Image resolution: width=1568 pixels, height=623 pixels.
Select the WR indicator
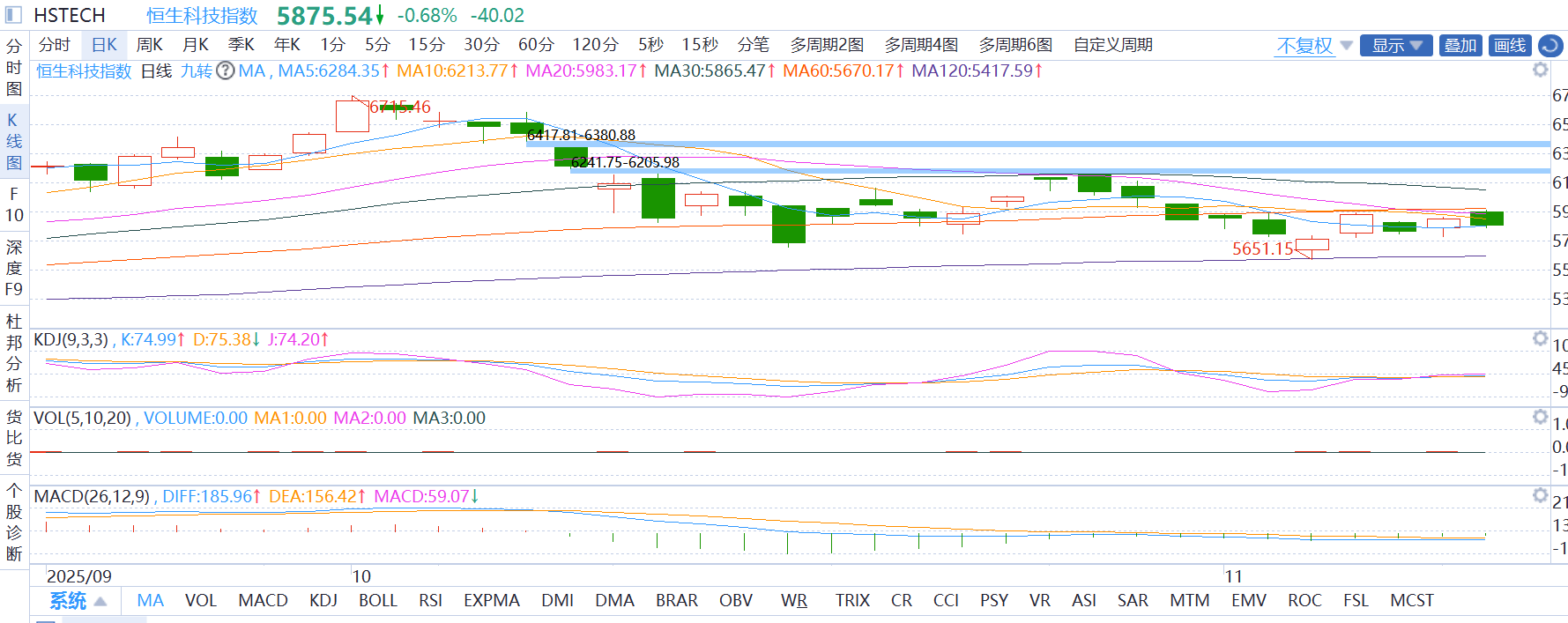[x=794, y=601]
